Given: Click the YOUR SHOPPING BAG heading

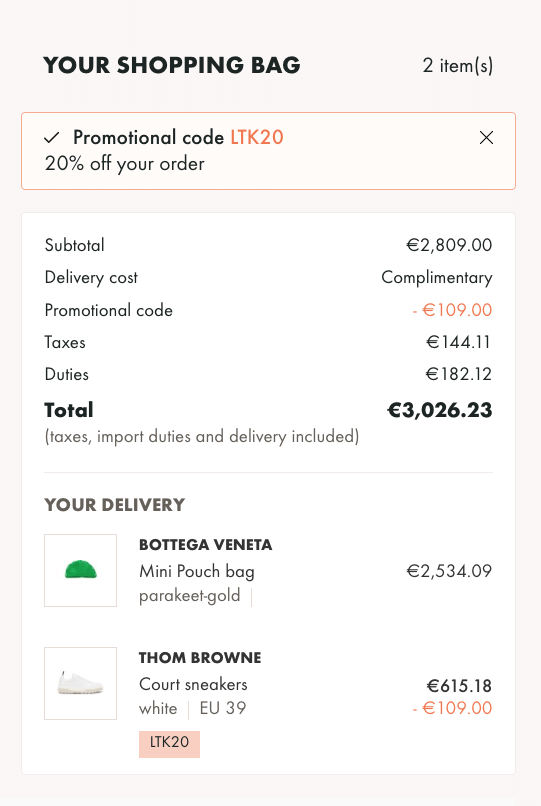Looking at the screenshot, I should click(172, 65).
